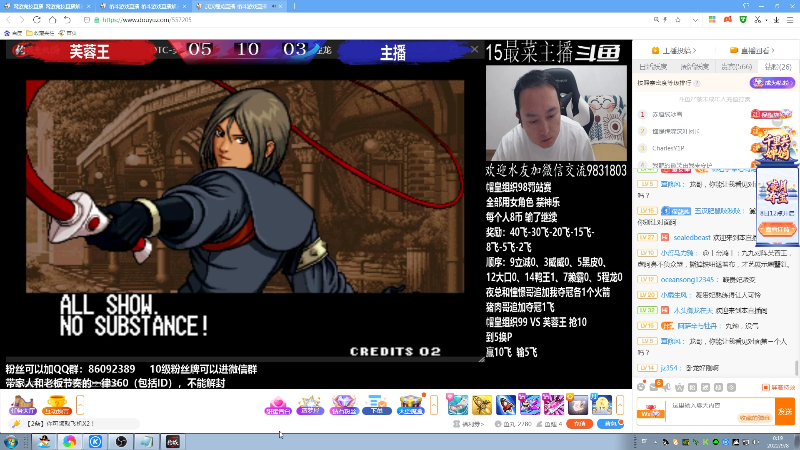This screenshot has height=450, width=800.
Task: Open the colorful grid extension icon
Action: 712,19
